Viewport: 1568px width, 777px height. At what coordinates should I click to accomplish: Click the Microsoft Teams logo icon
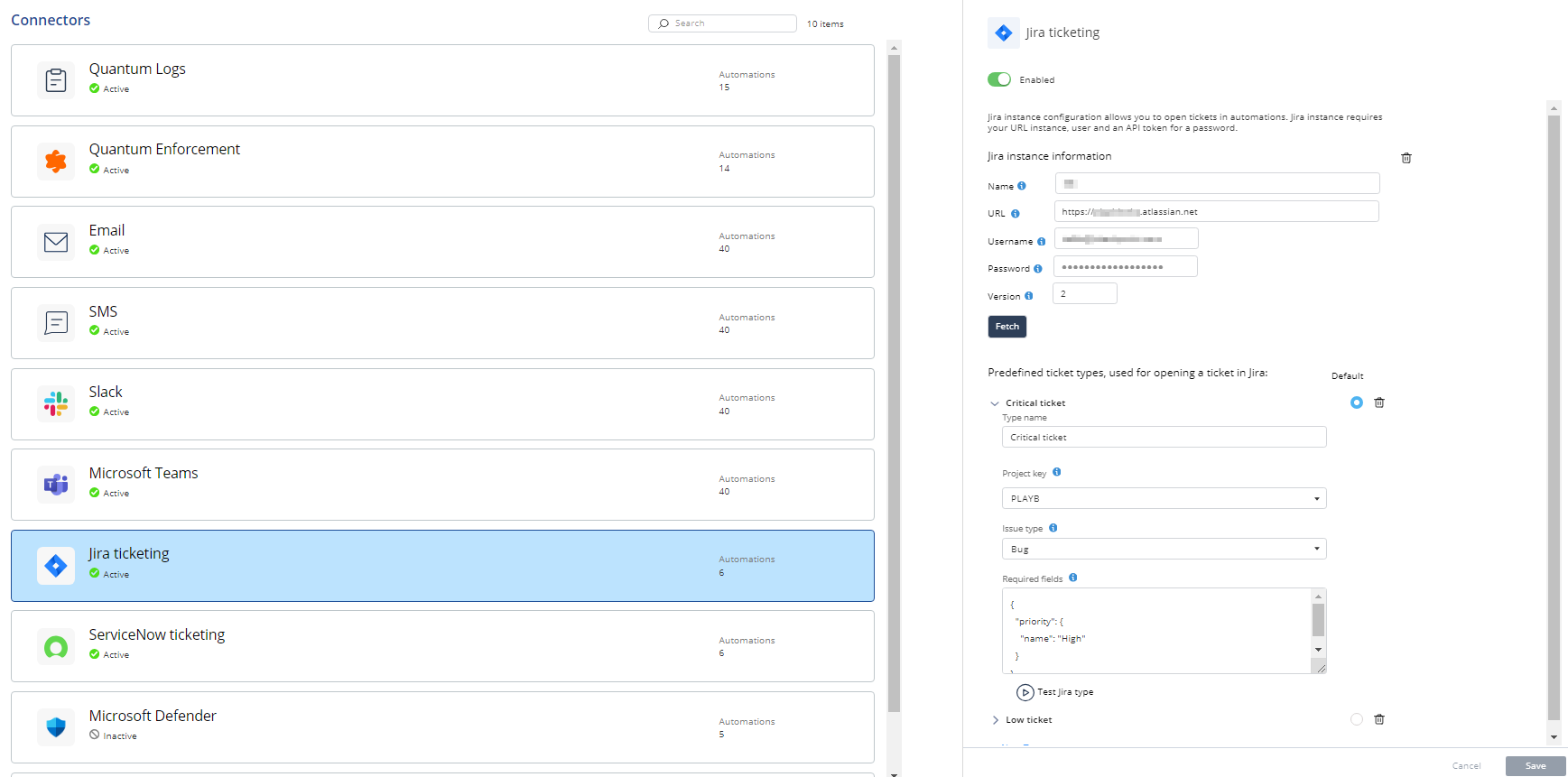point(56,485)
